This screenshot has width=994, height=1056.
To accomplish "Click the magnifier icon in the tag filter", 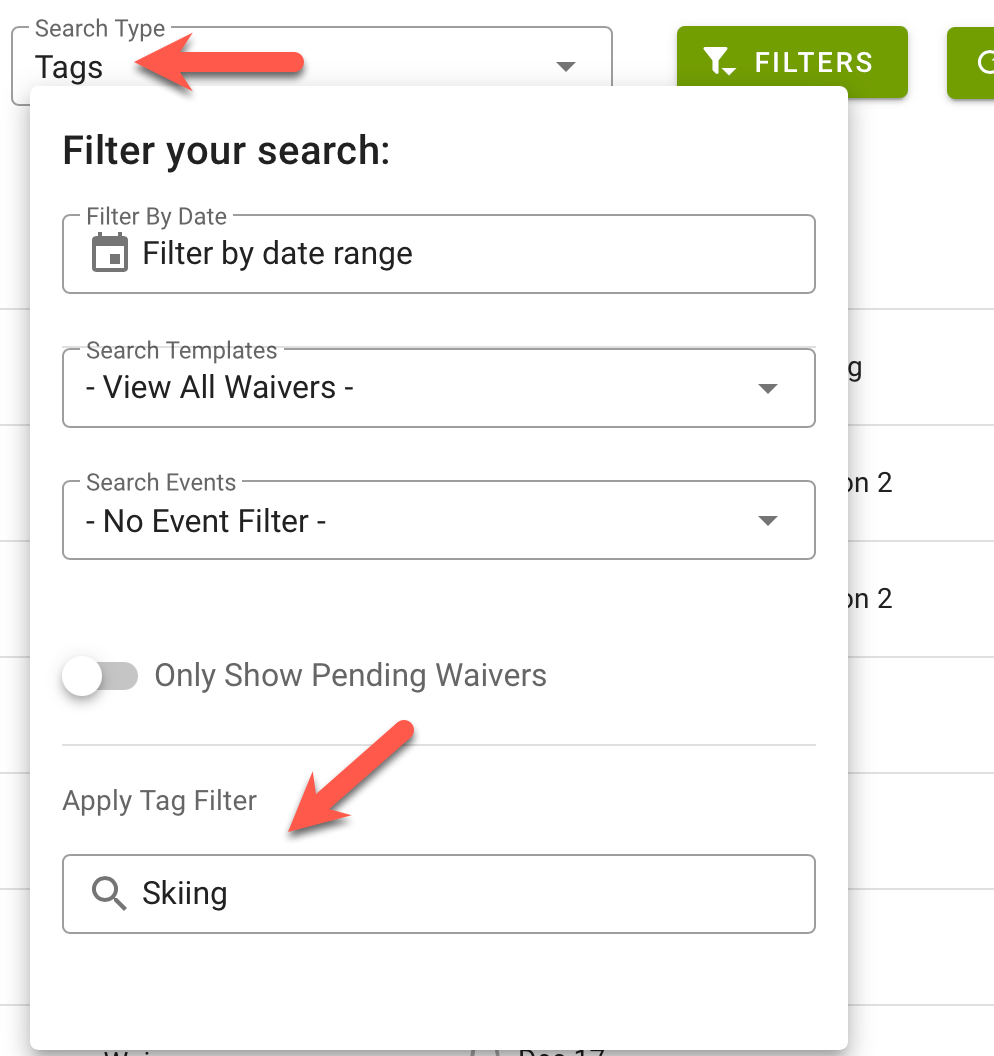I will click(x=109, y=894).
